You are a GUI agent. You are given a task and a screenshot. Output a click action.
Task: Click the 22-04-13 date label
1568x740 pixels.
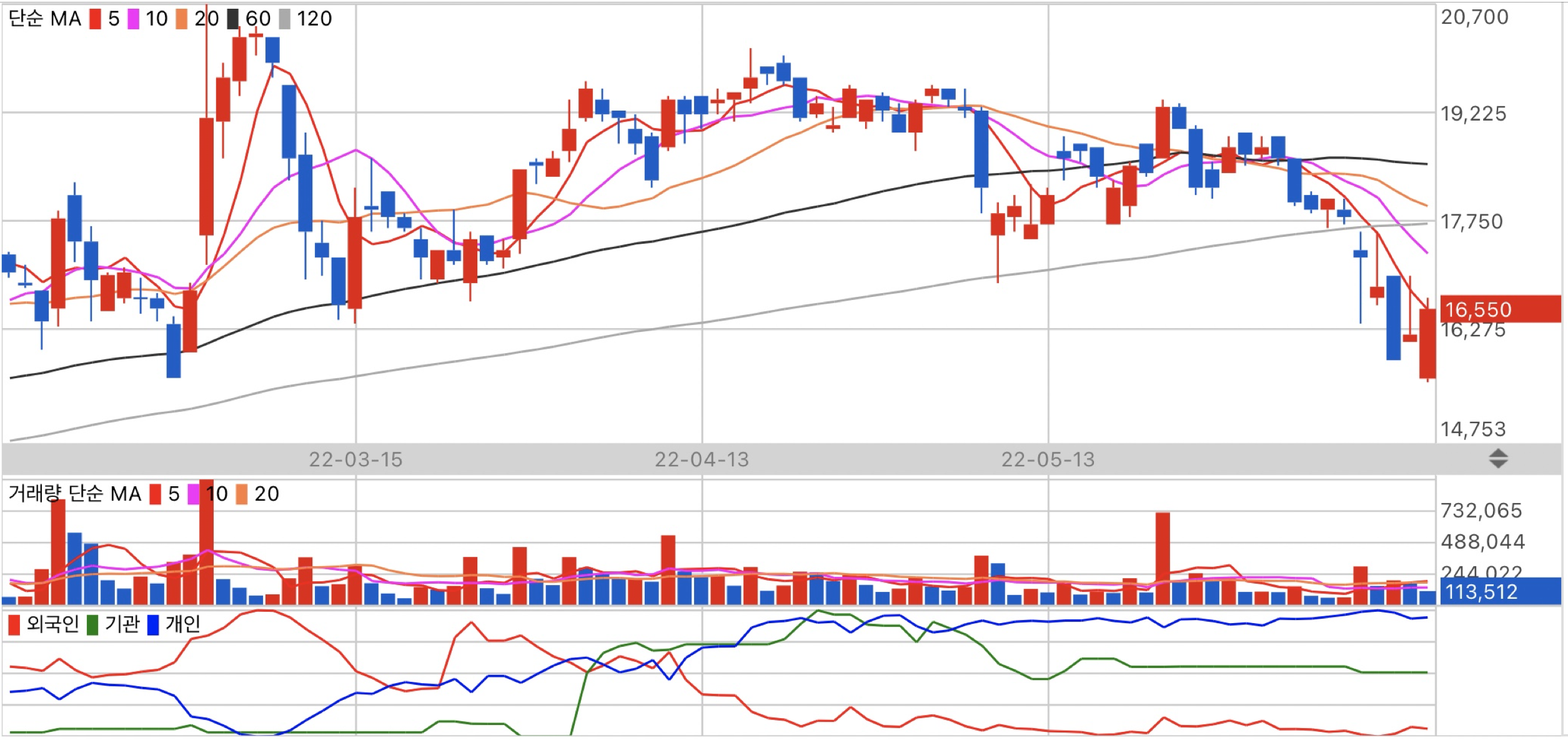tap(702, 459)
